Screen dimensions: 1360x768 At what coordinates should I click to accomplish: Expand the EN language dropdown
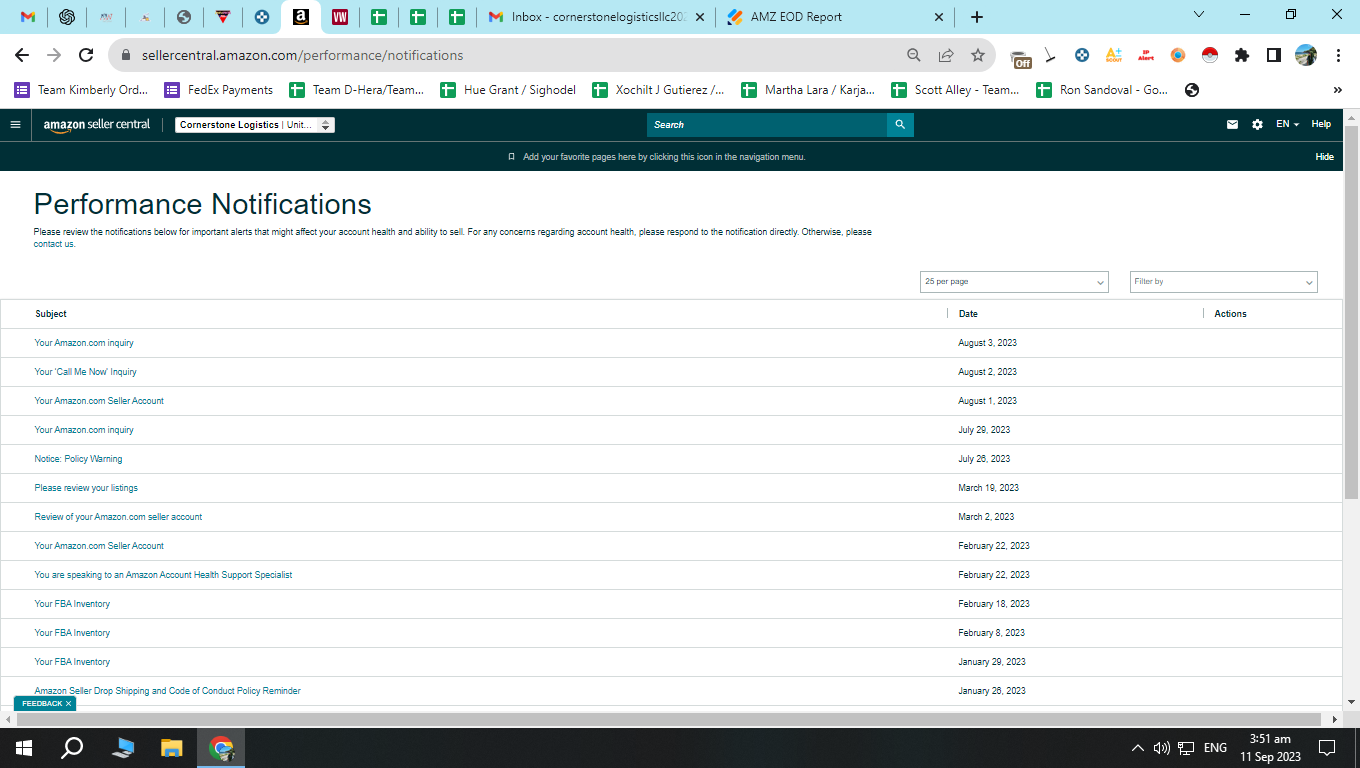[1288, 125]
